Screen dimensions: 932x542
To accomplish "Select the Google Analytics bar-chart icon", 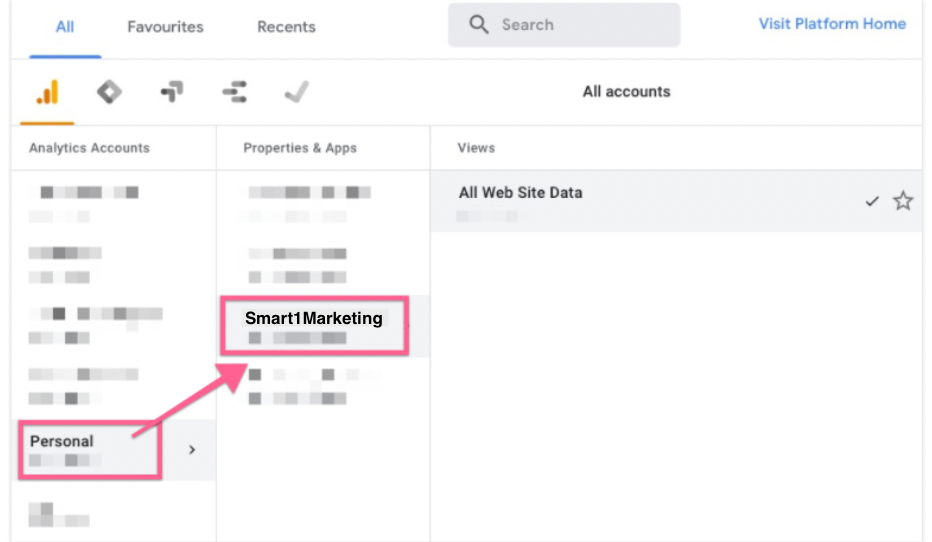I will pyautogui.click(x=47, y=93).
